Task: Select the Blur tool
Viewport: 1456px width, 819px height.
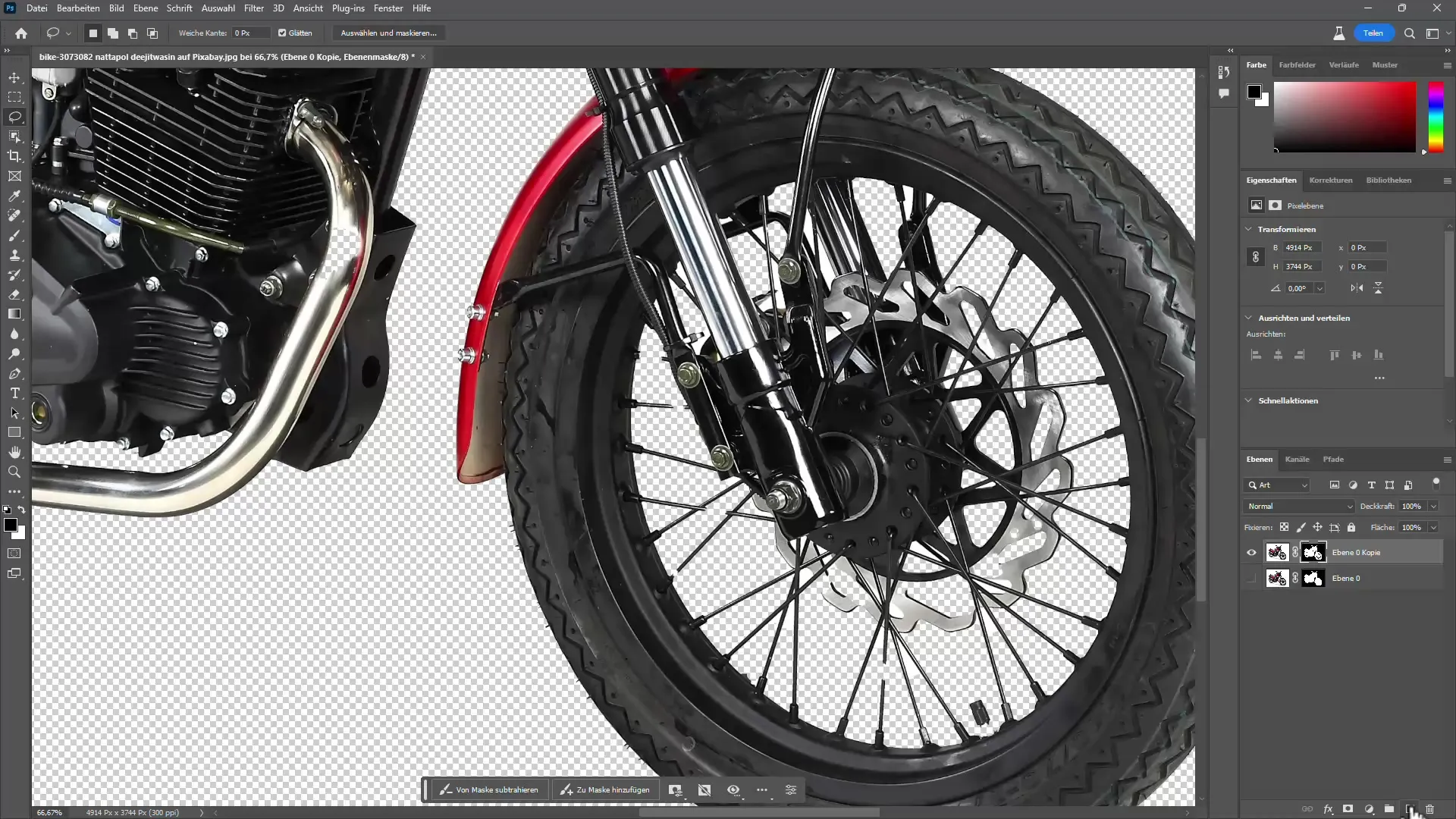Action: (x=14, y=334)
